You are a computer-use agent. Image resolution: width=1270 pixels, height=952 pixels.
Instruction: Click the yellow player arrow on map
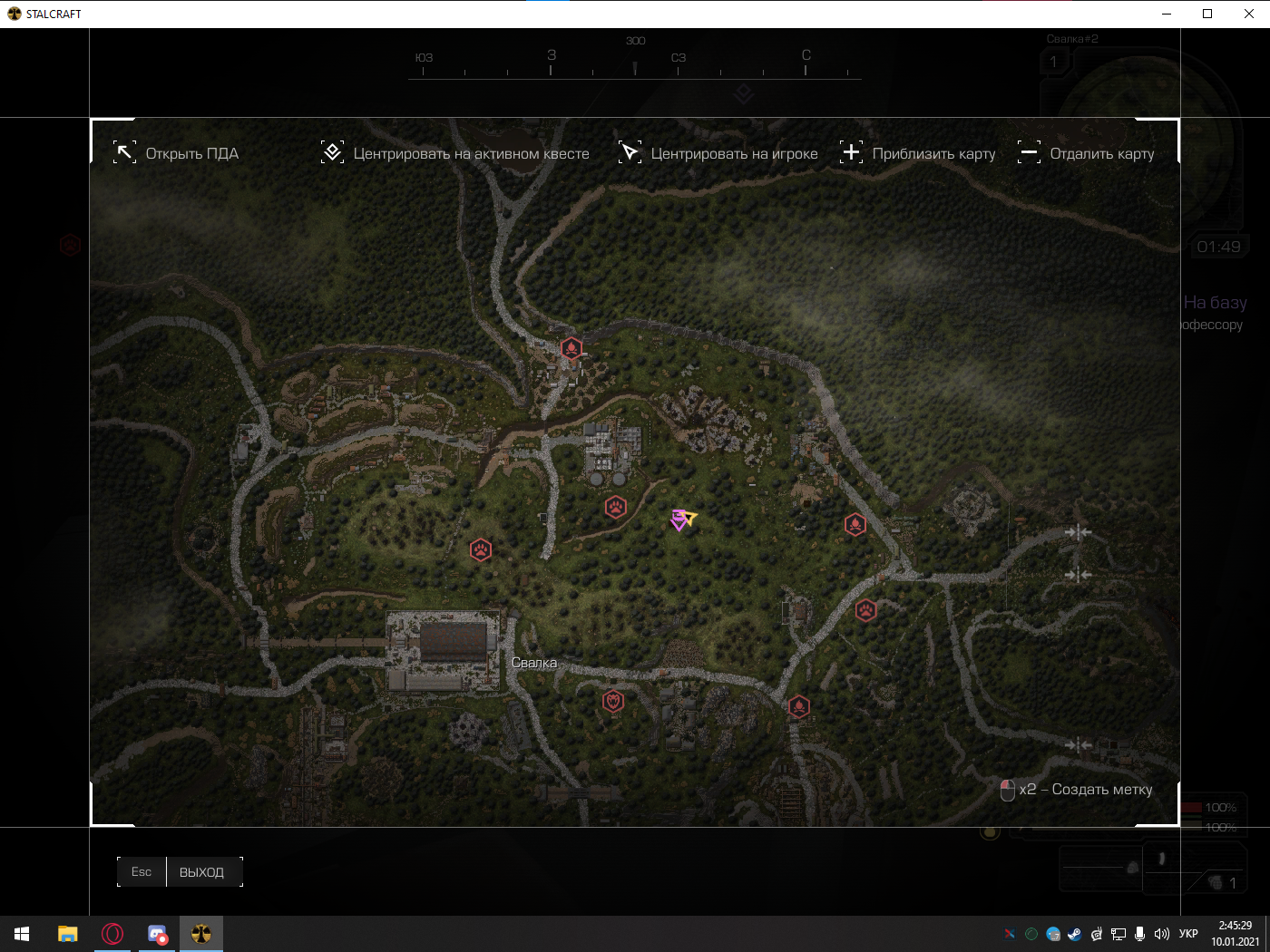click(x=689, y=517)
